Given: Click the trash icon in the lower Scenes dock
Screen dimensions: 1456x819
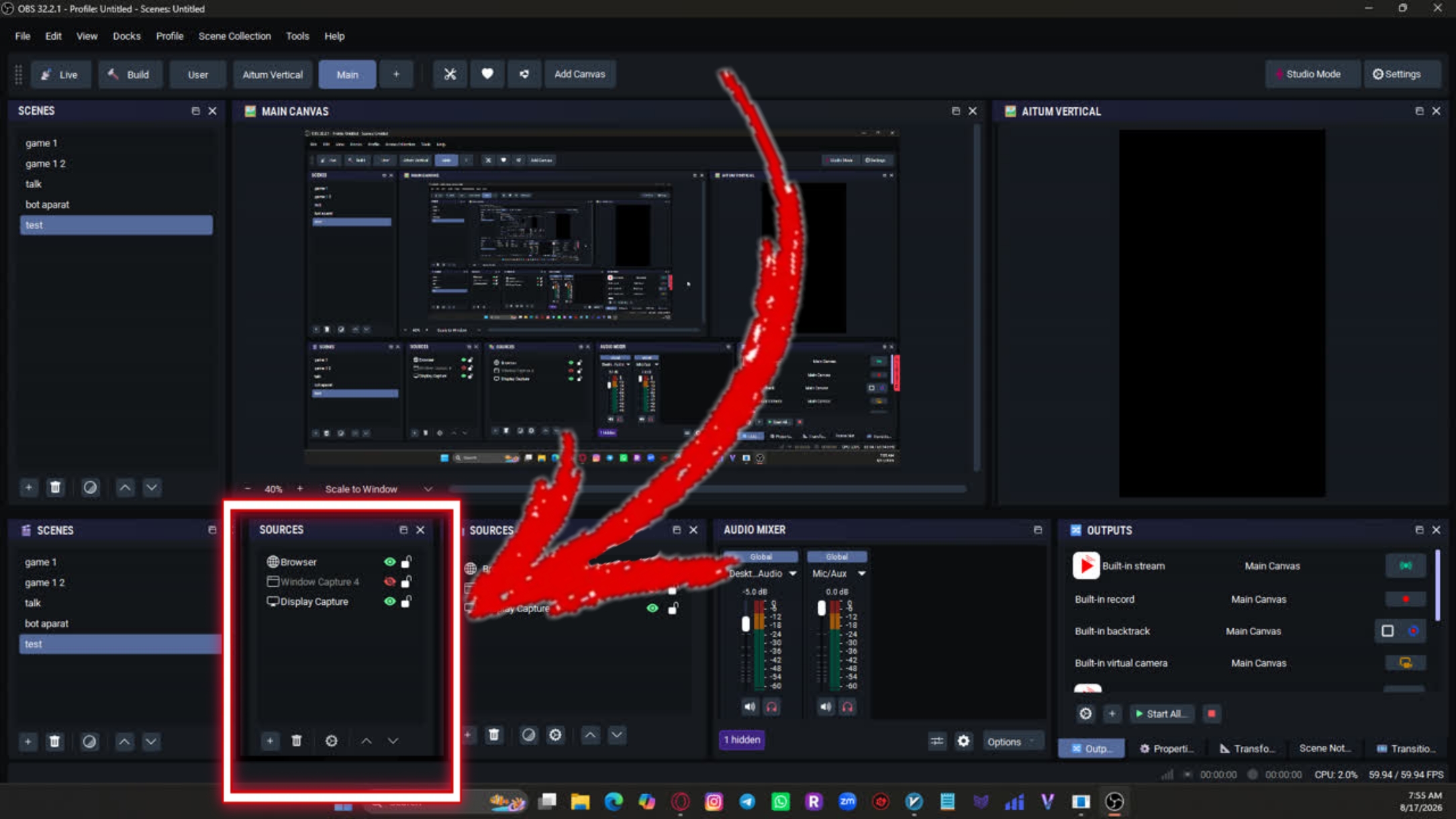Looking at the screenshot, I should tap(54, 741).
